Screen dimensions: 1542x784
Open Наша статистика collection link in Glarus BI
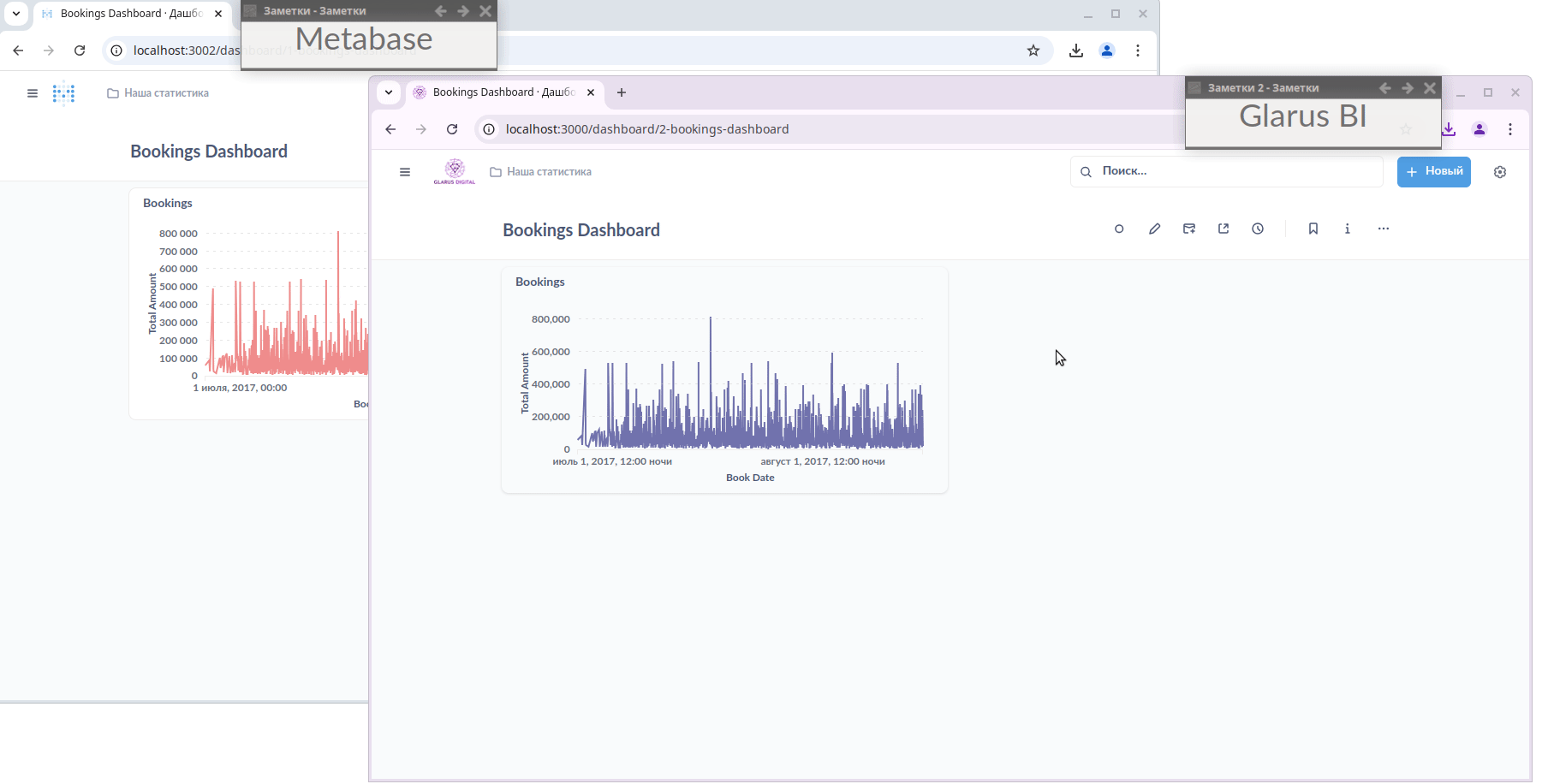click(548, 172)
